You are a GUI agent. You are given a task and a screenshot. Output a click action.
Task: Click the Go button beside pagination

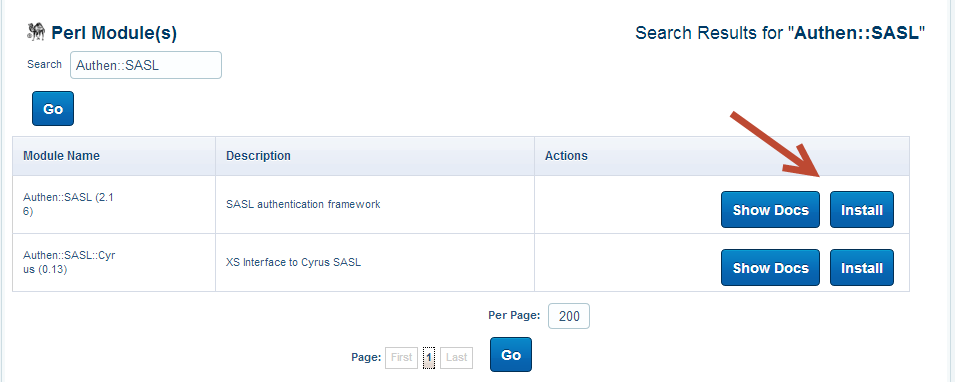click(x=511, y=355)
